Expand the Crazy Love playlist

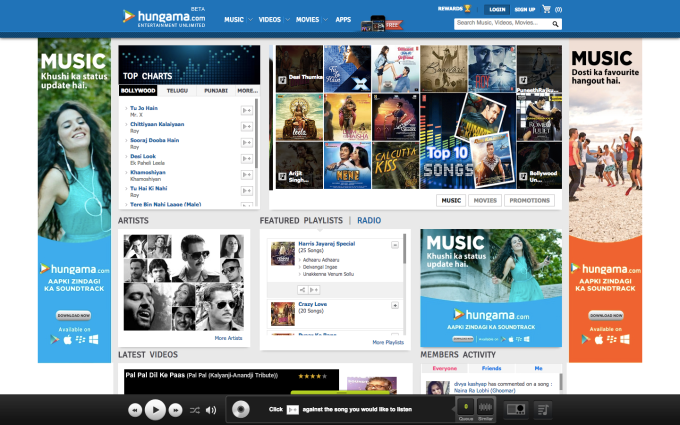395,305
